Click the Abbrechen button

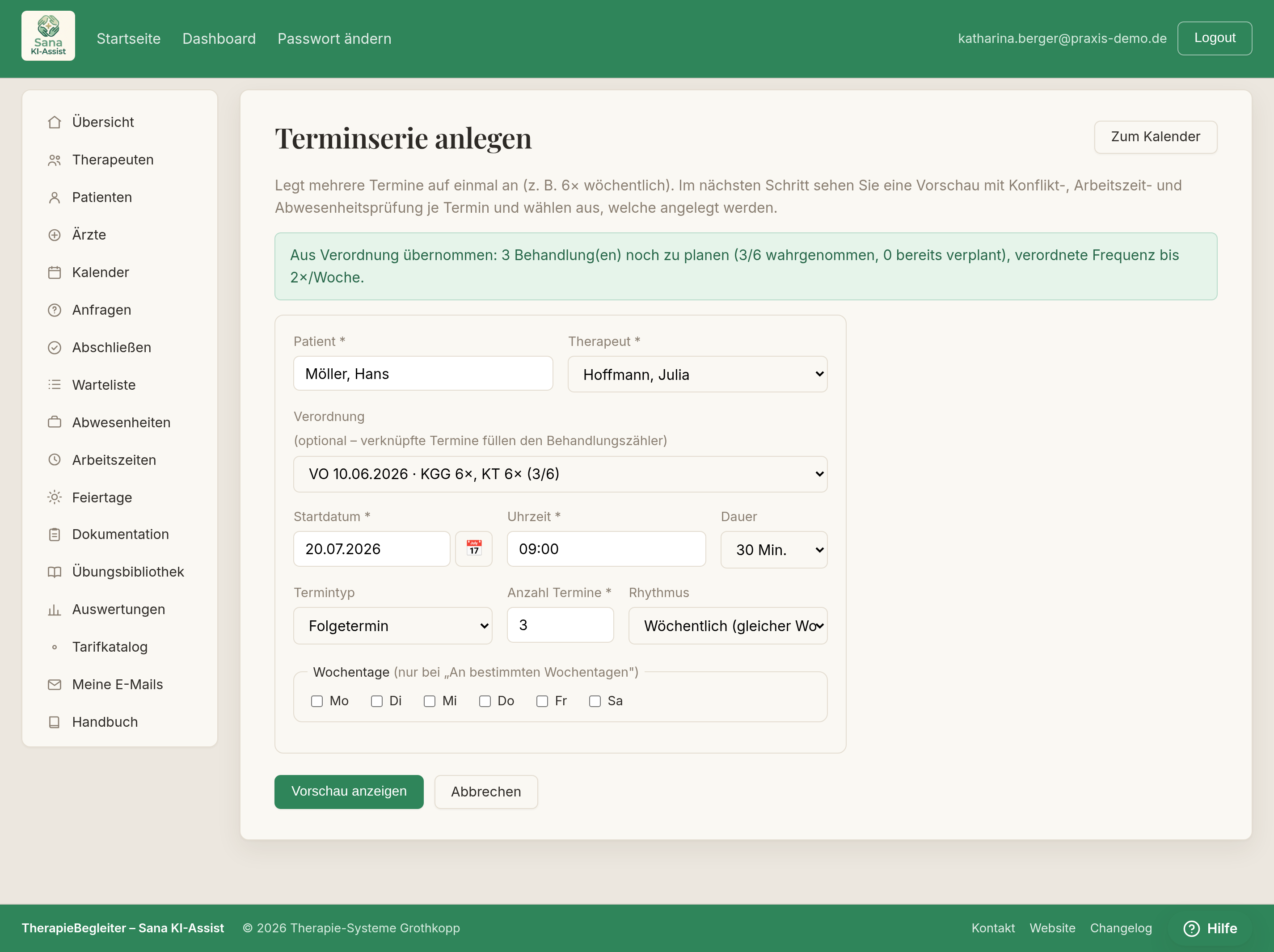486,792
